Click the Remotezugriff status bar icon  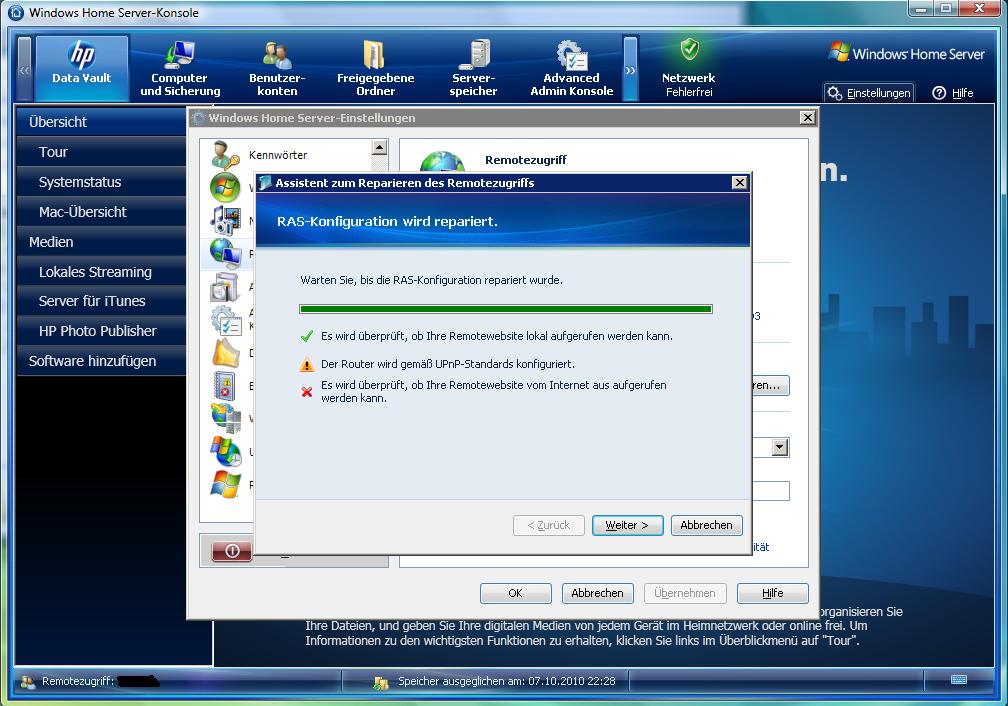tap(28, 682)
